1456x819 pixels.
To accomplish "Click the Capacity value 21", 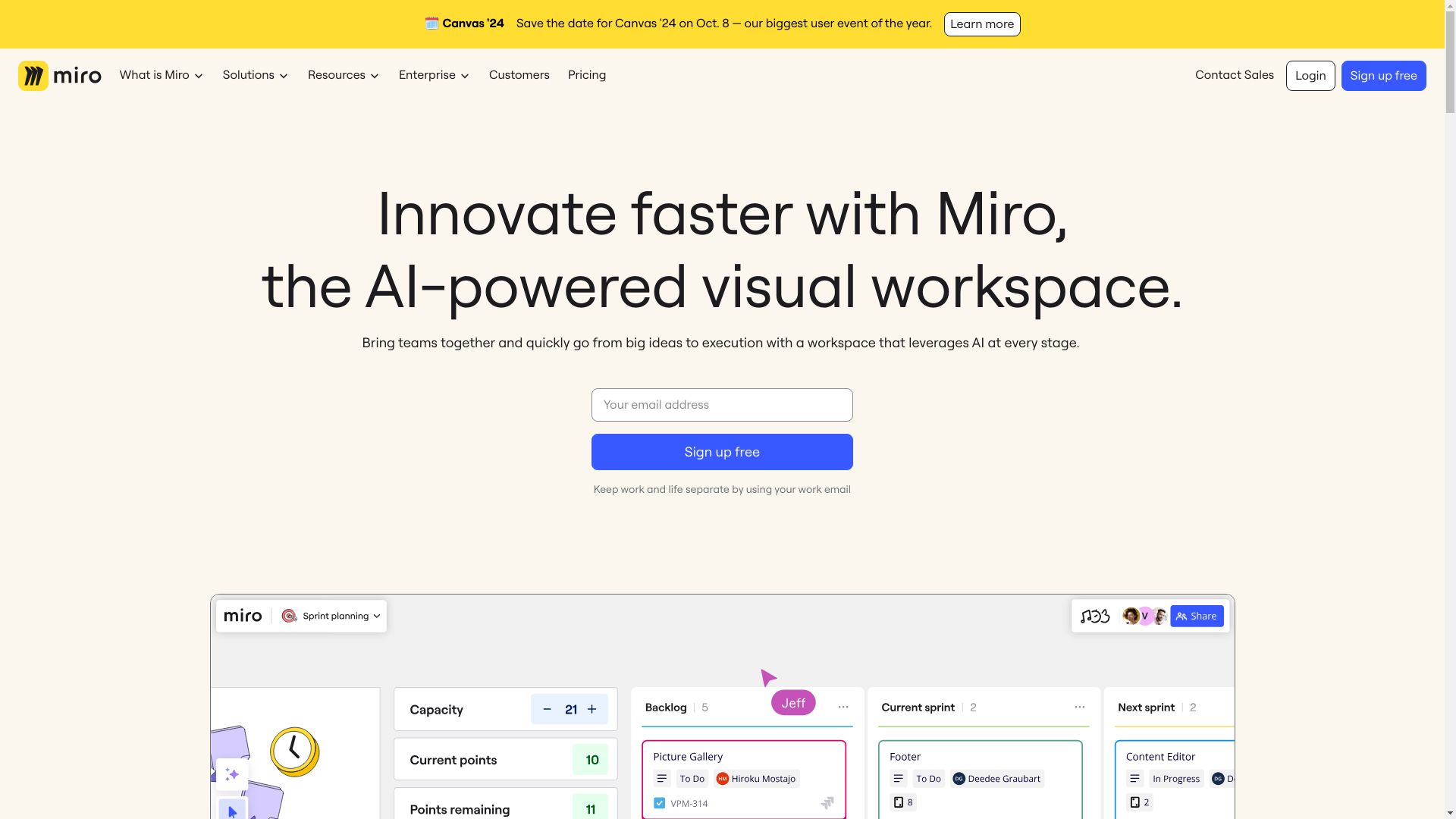I will tap(571, 710).
